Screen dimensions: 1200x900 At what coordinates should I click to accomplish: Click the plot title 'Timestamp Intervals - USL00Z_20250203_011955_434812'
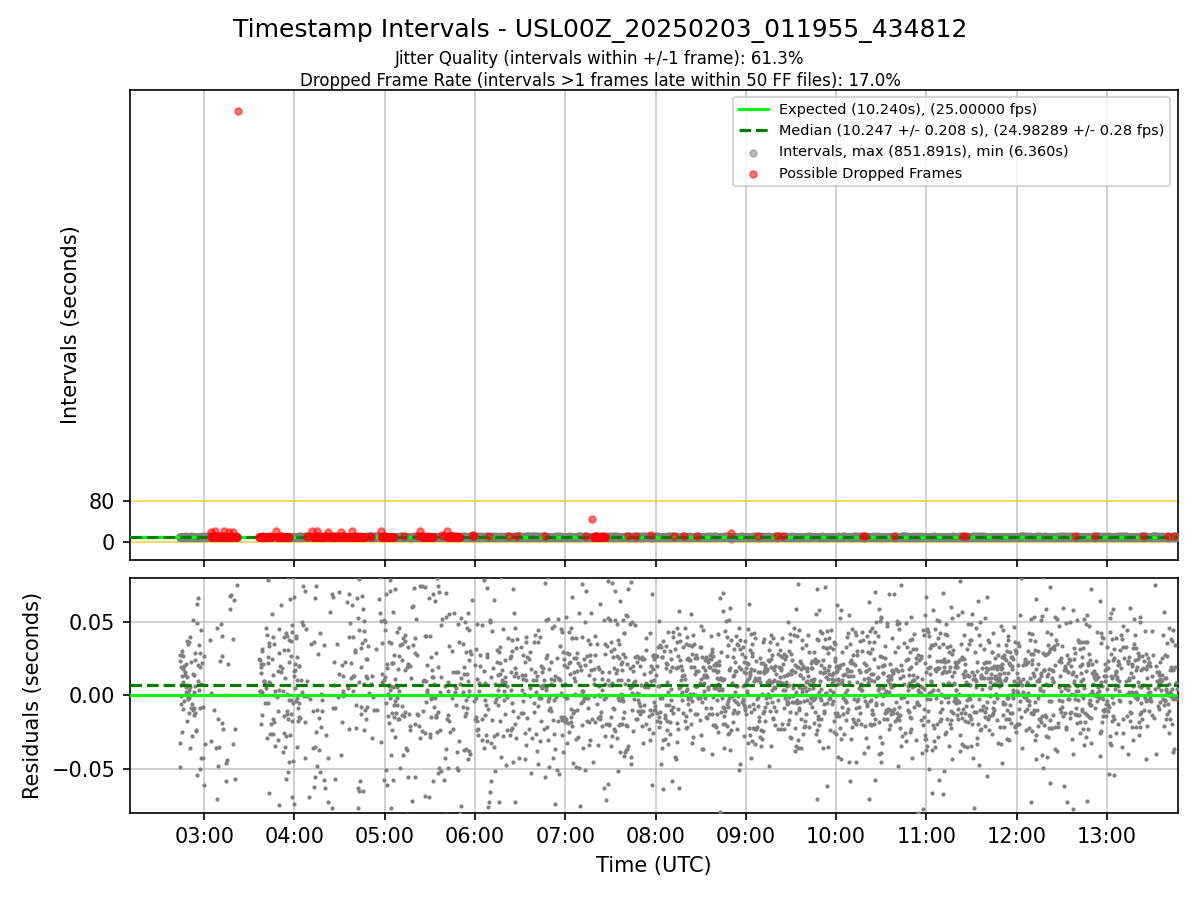click(x=600, y=29)
